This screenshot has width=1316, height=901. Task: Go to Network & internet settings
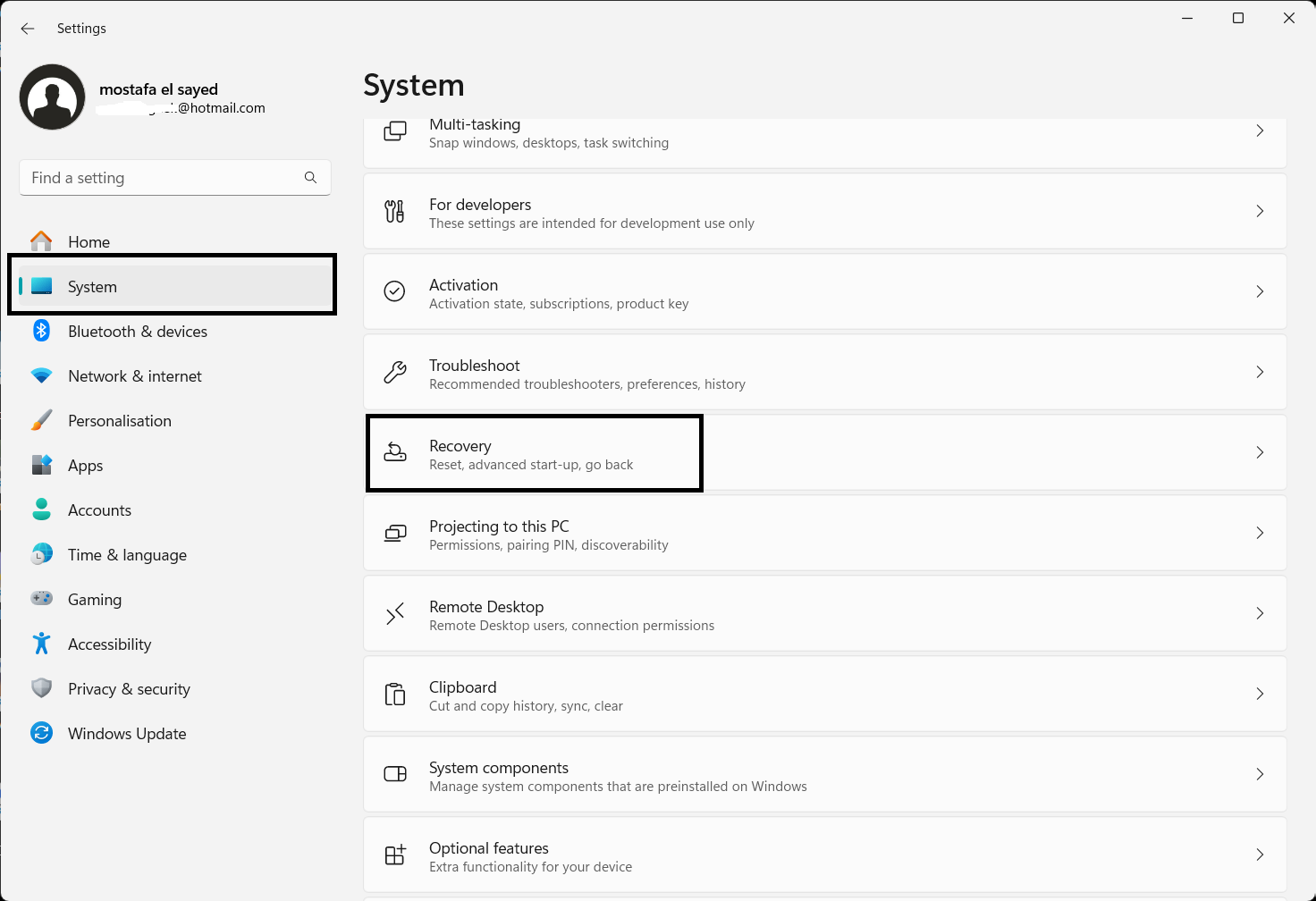coord(135,376)
